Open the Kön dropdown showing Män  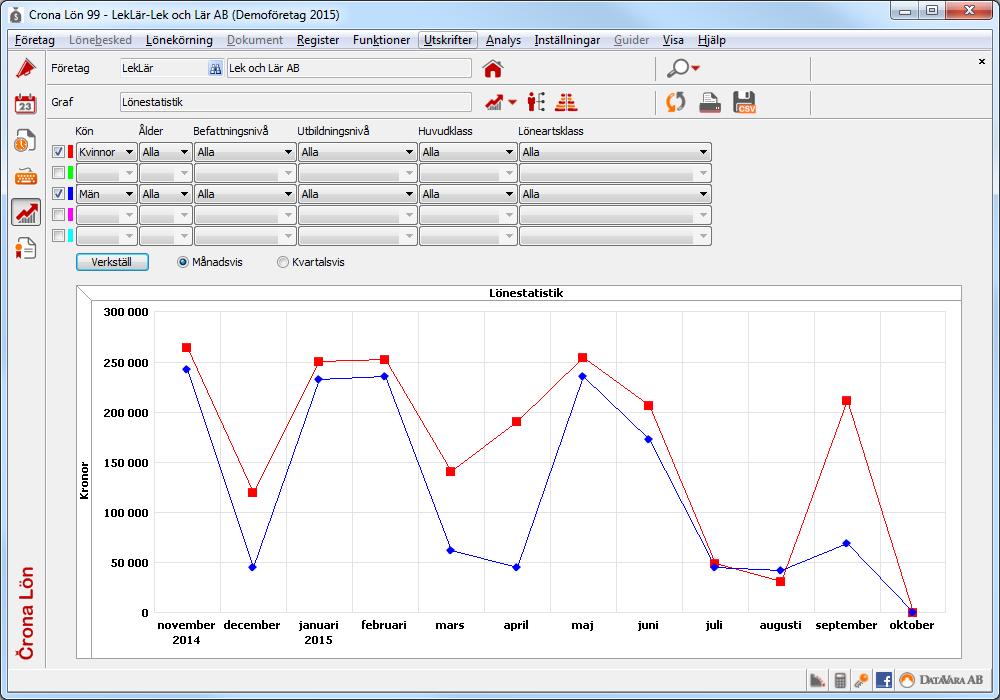pos(107,194)
